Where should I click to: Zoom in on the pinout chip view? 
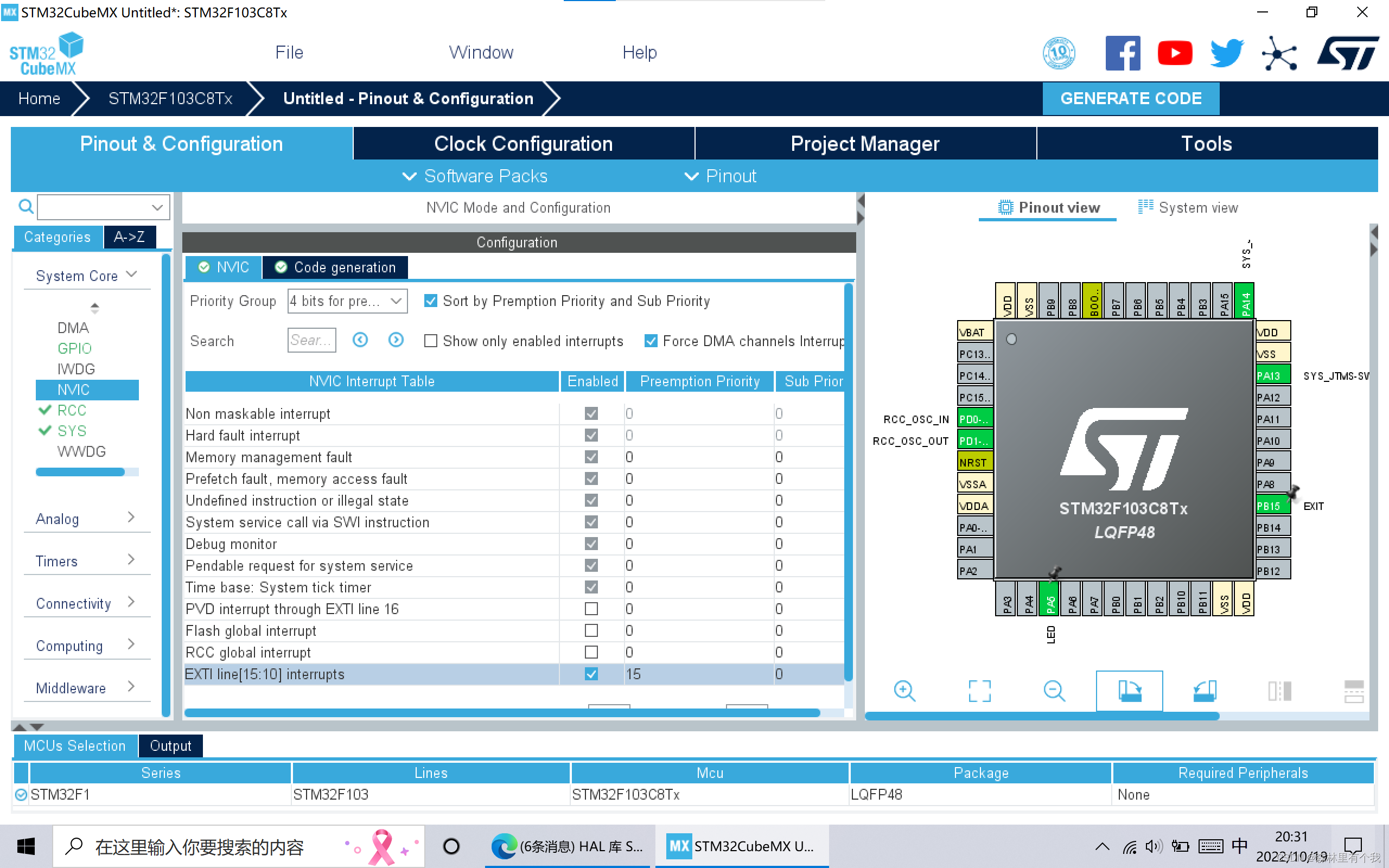point(904,691)
